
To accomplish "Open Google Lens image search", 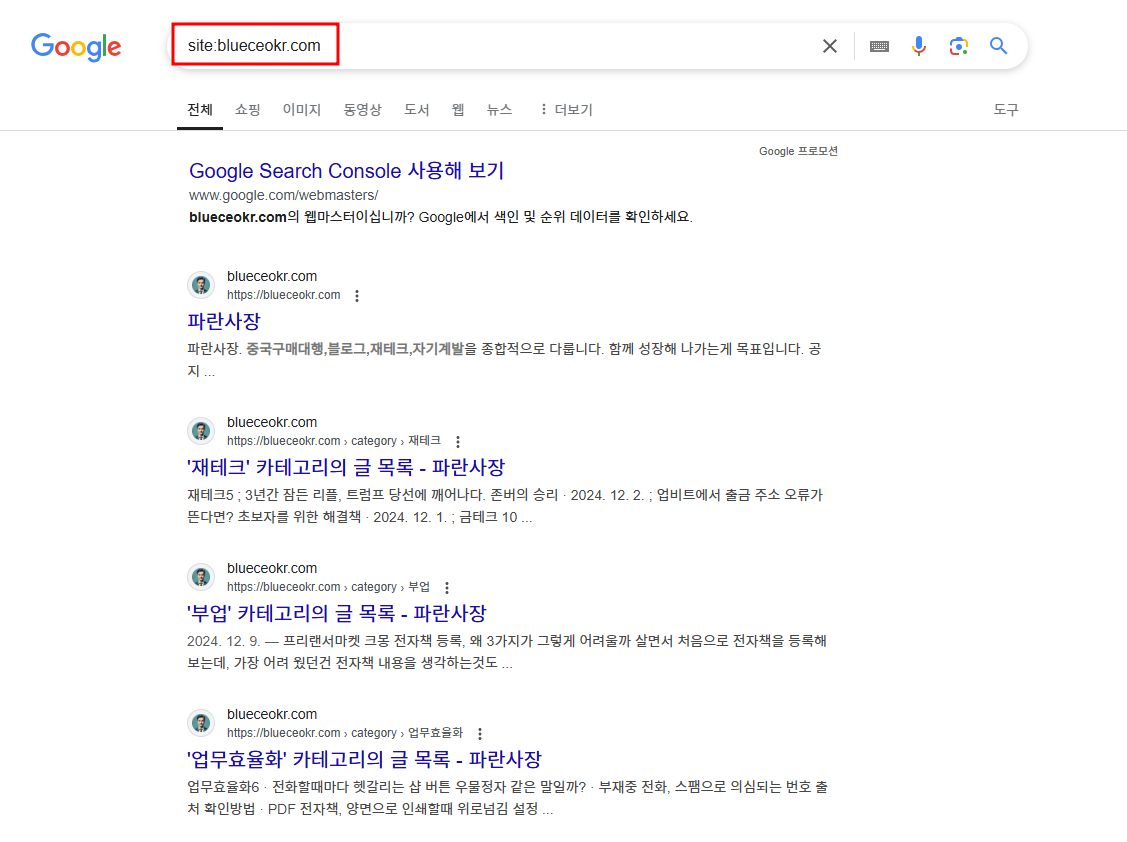I will (958, 46).
